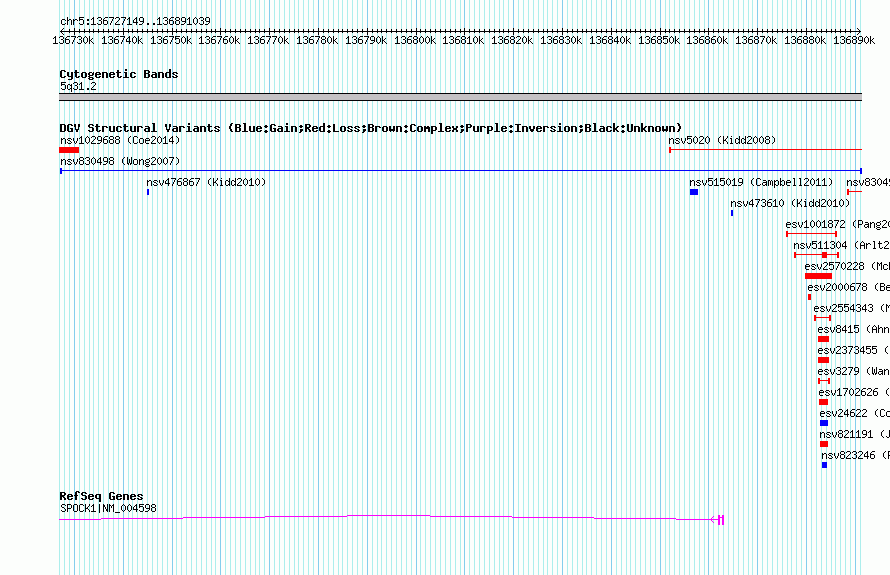Click the red esv8415 loss block

pos(824,339)
